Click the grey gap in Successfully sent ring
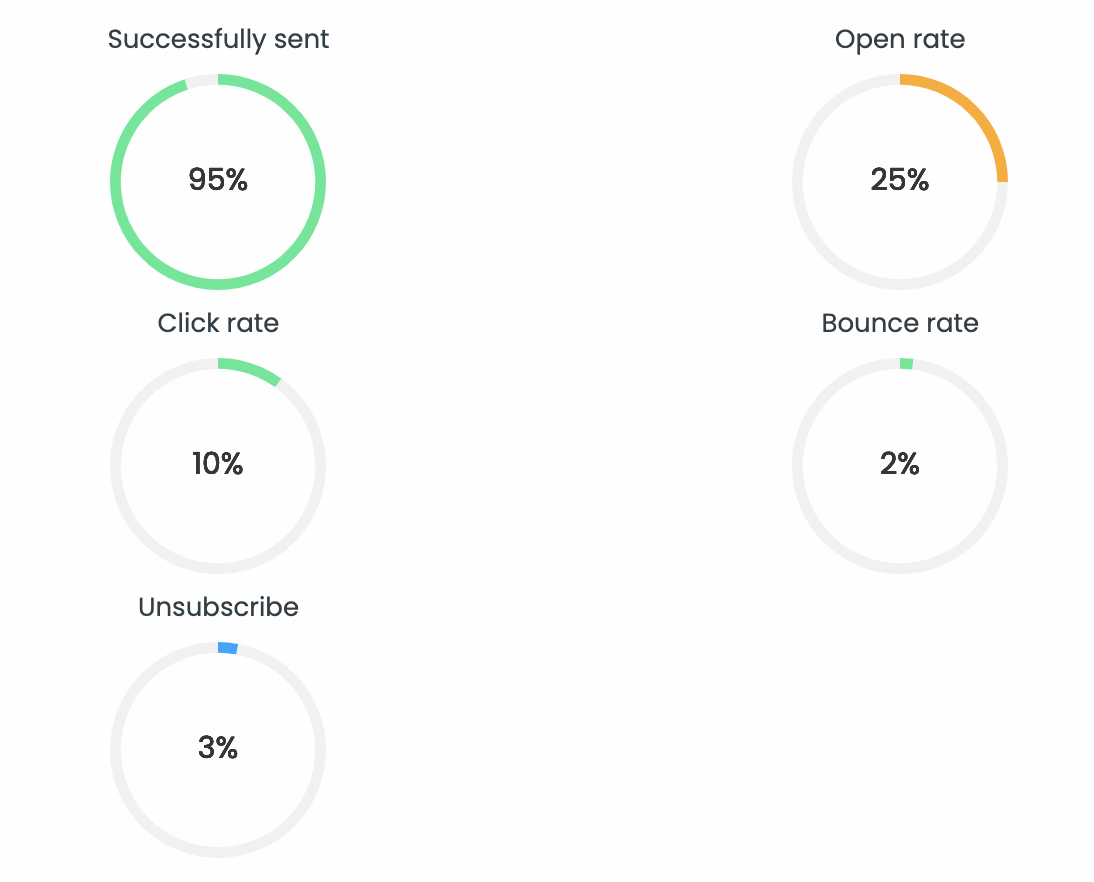This screenshot has width=1094, height=882. (202, 81)
